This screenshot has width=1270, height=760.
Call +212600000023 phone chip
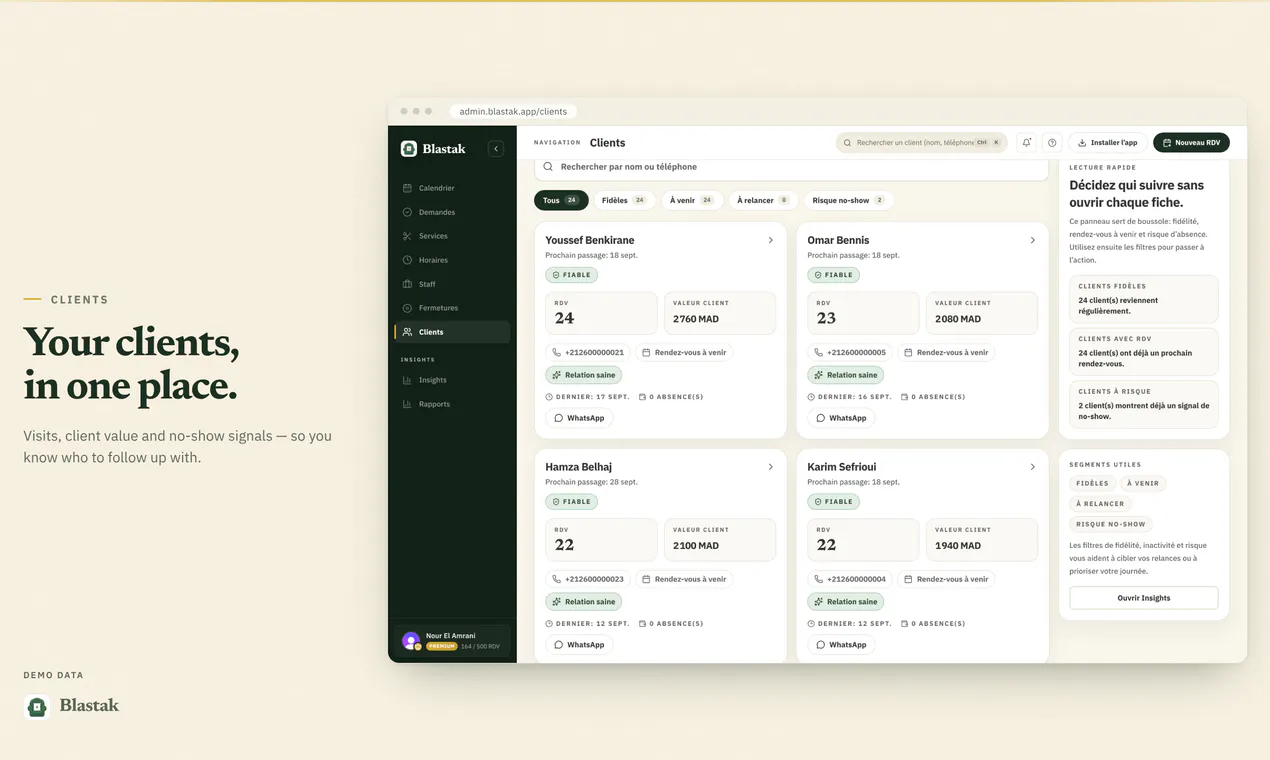coord(588,579)
